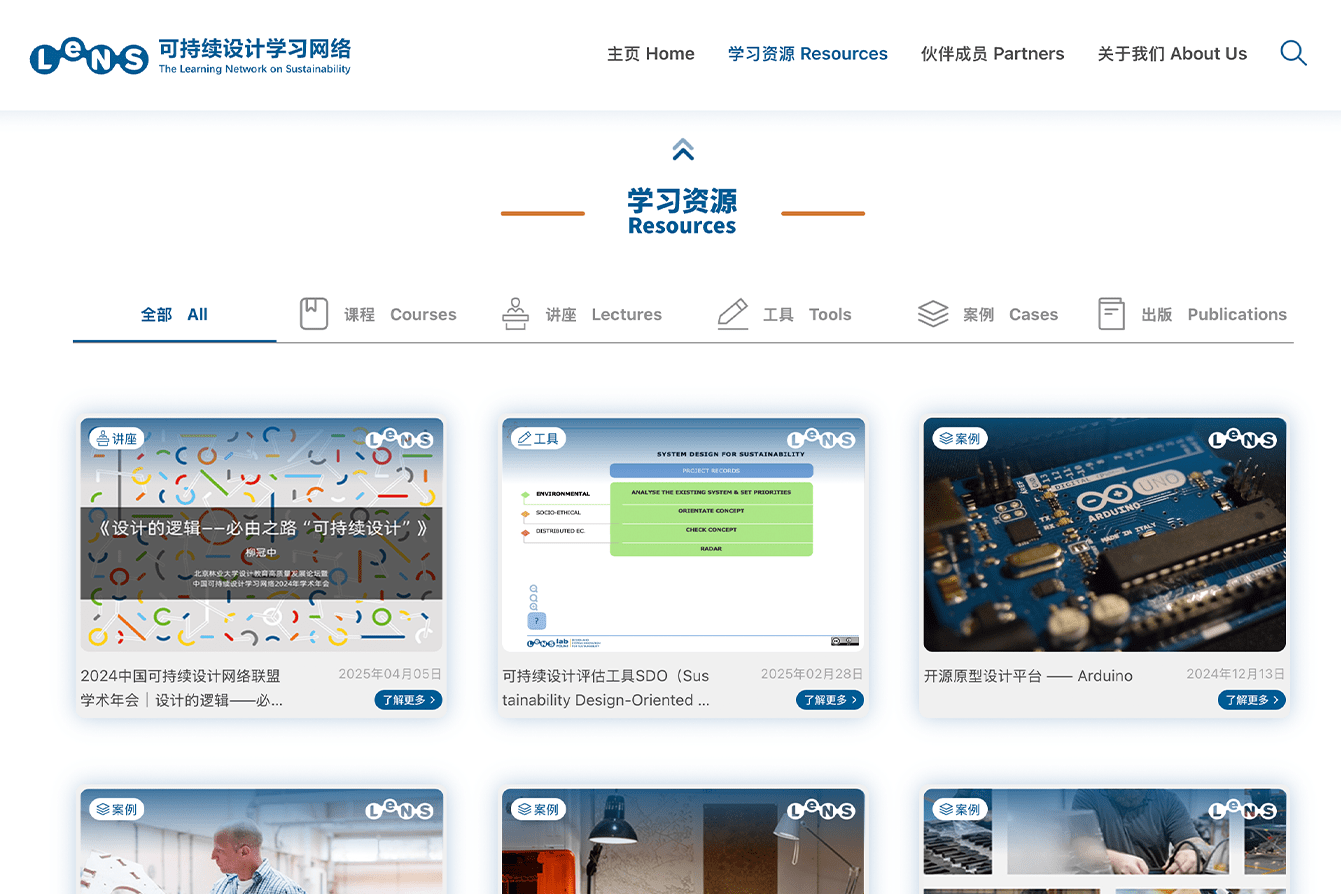Click title 2024中国可持续设计网络联盟学术年会

(x=182, y=688)
